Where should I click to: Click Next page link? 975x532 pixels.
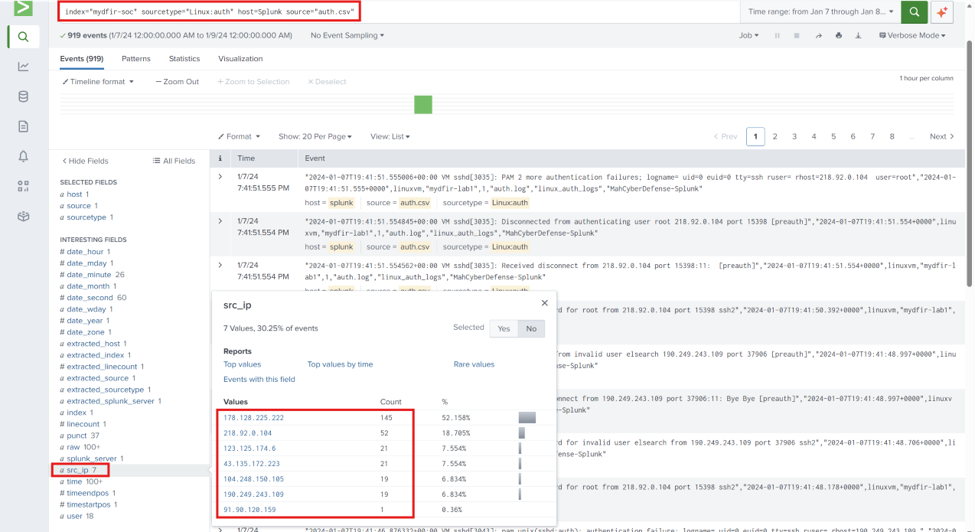pyautogui.click(x=941, y=136)
